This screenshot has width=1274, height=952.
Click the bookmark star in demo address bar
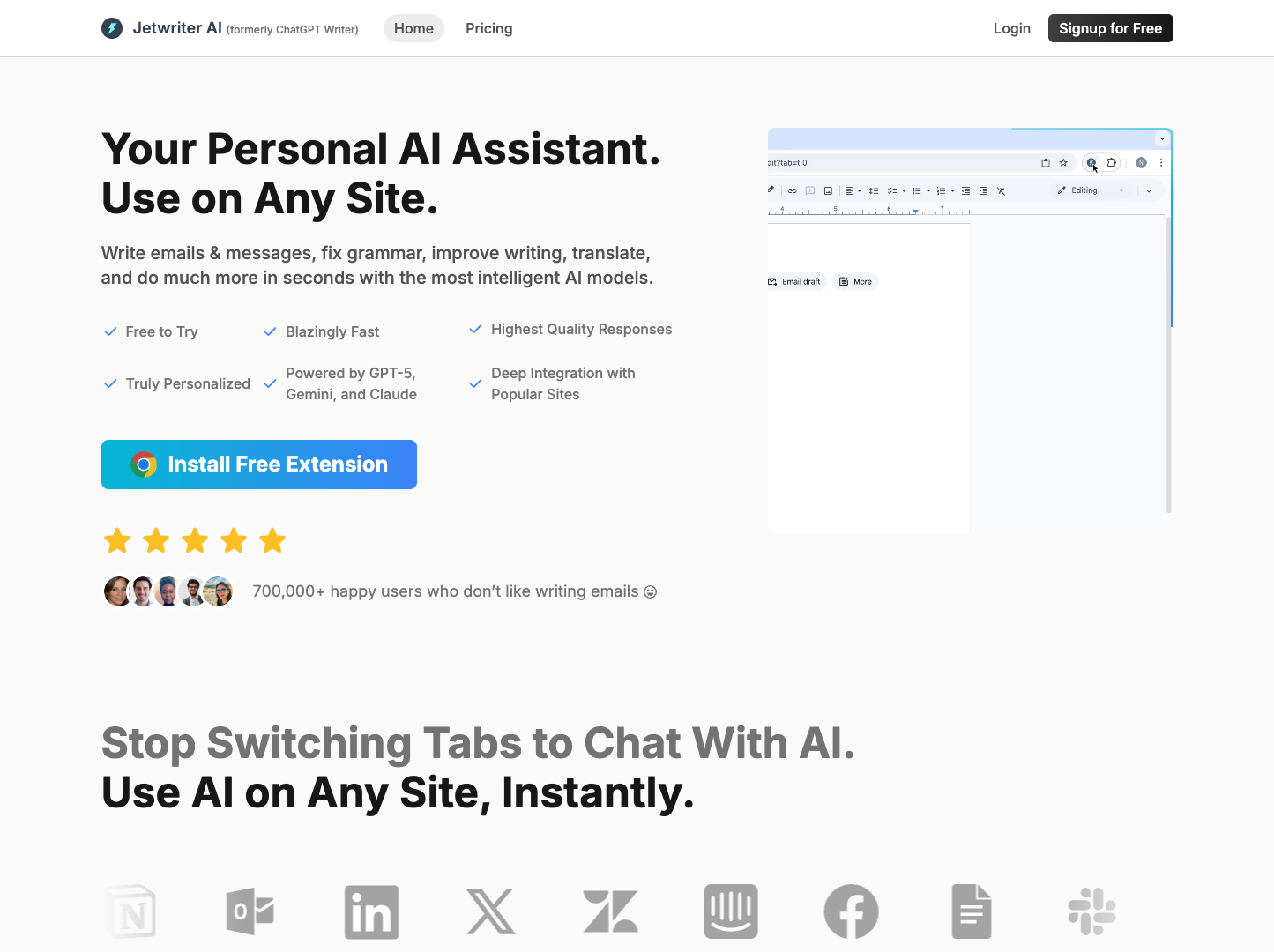point(1063,163)
